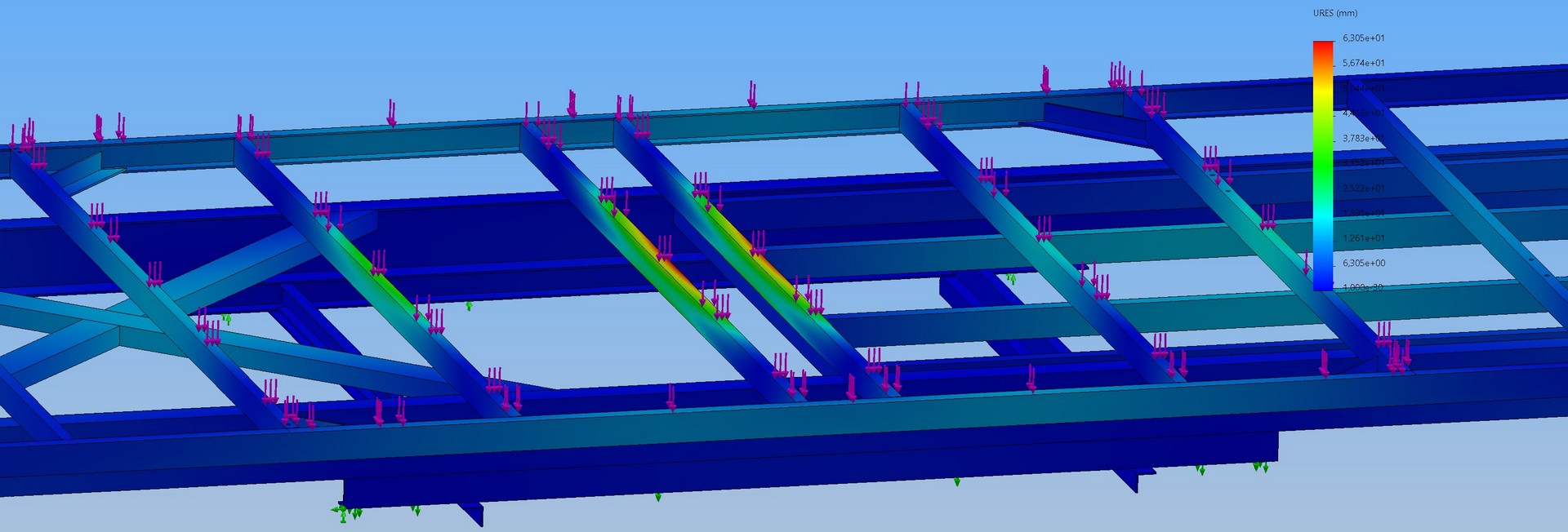Click the red max-displacement spot on left central beam
This screenshot has height=532, width=1568.
663,261
